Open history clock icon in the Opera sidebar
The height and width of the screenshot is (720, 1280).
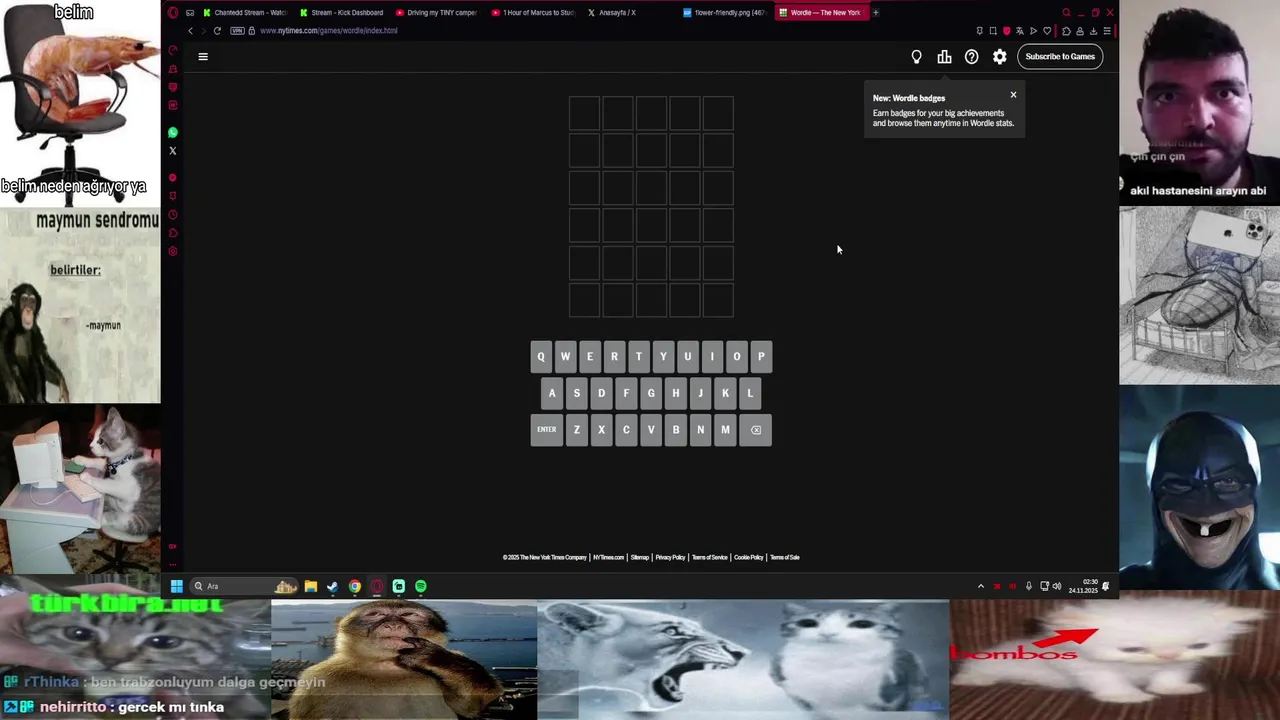173,215
